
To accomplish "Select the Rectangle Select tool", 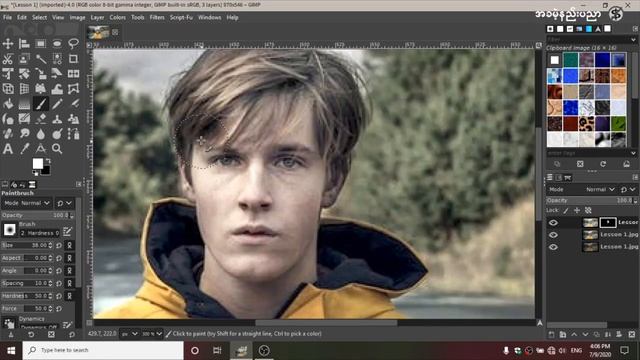I will (x=40, y=43).
